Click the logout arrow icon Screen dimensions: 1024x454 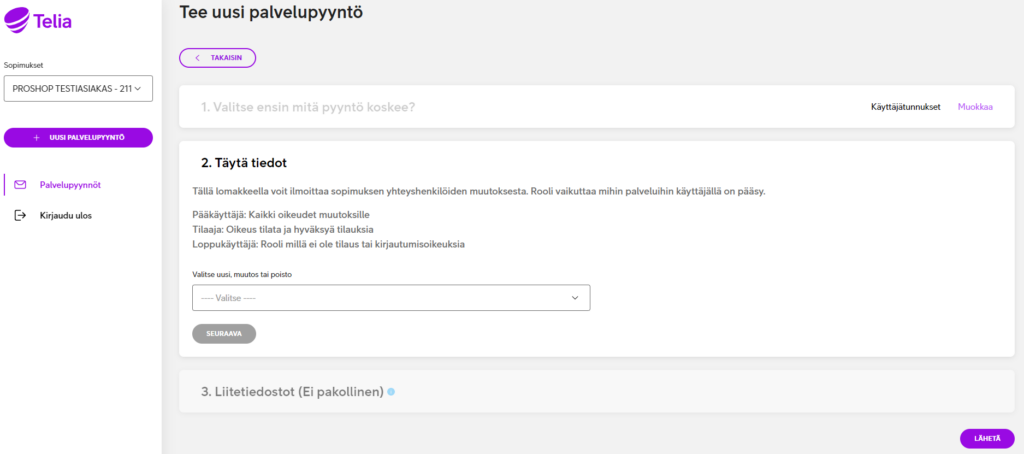point(20,215)
